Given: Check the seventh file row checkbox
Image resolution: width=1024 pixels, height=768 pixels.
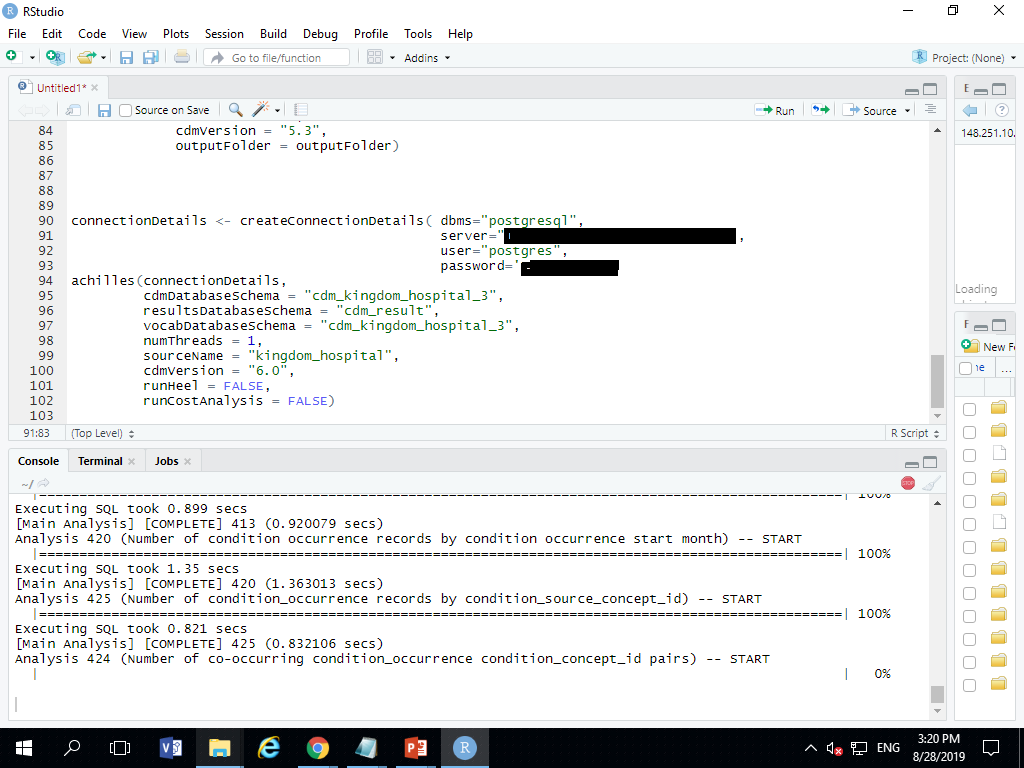Looking at the screenshot, I should tap(969, 547).
